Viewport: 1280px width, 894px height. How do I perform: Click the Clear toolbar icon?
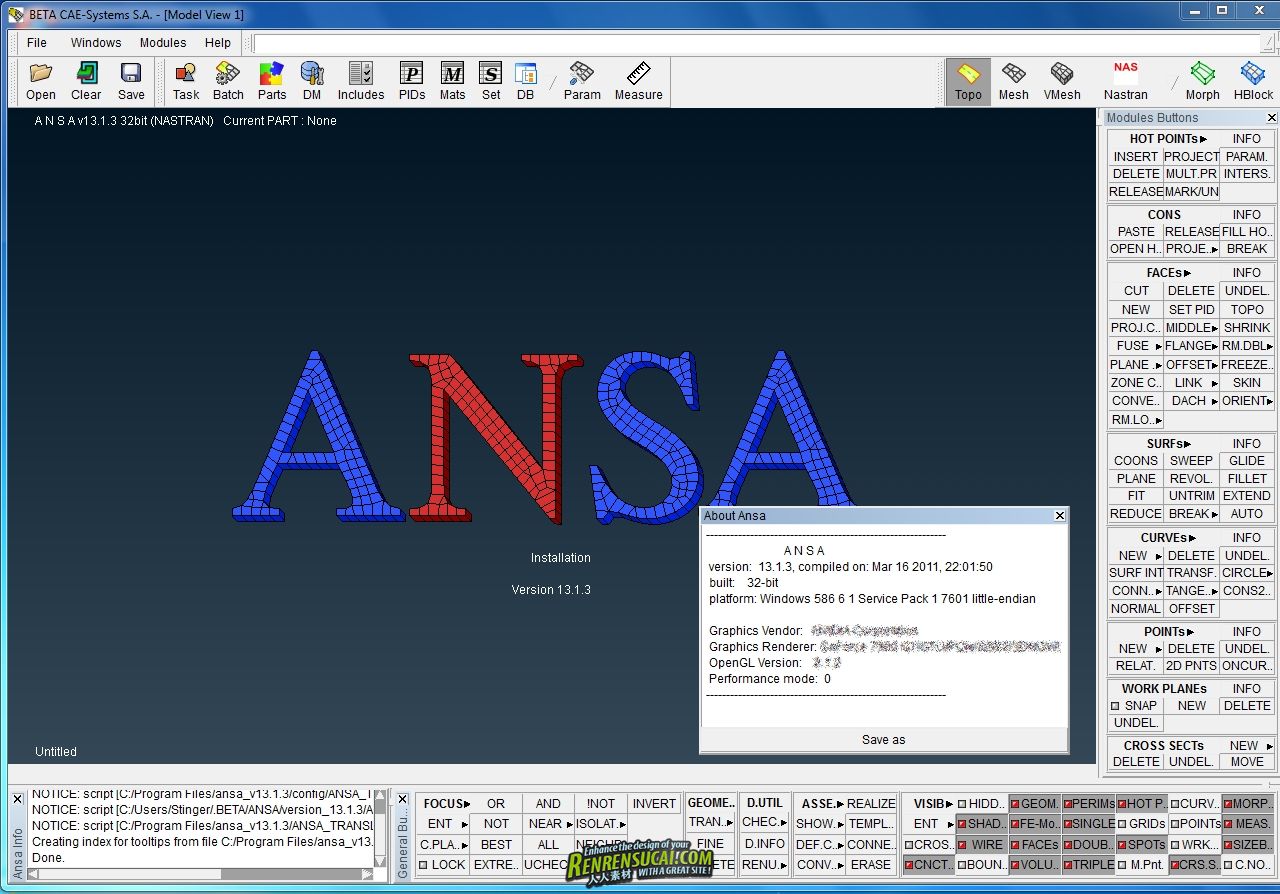86,82
